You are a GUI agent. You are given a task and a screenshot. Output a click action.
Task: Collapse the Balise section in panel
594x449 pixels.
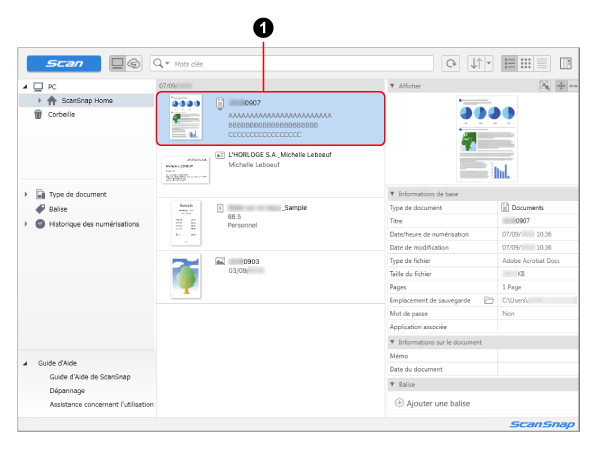pos(392,384)
